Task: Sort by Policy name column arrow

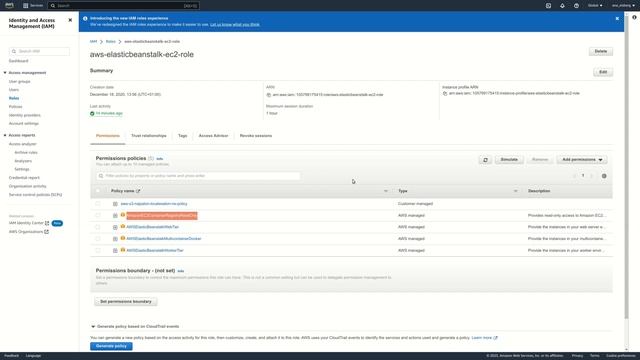Action: pyautogui.click(x=386, y=191)
